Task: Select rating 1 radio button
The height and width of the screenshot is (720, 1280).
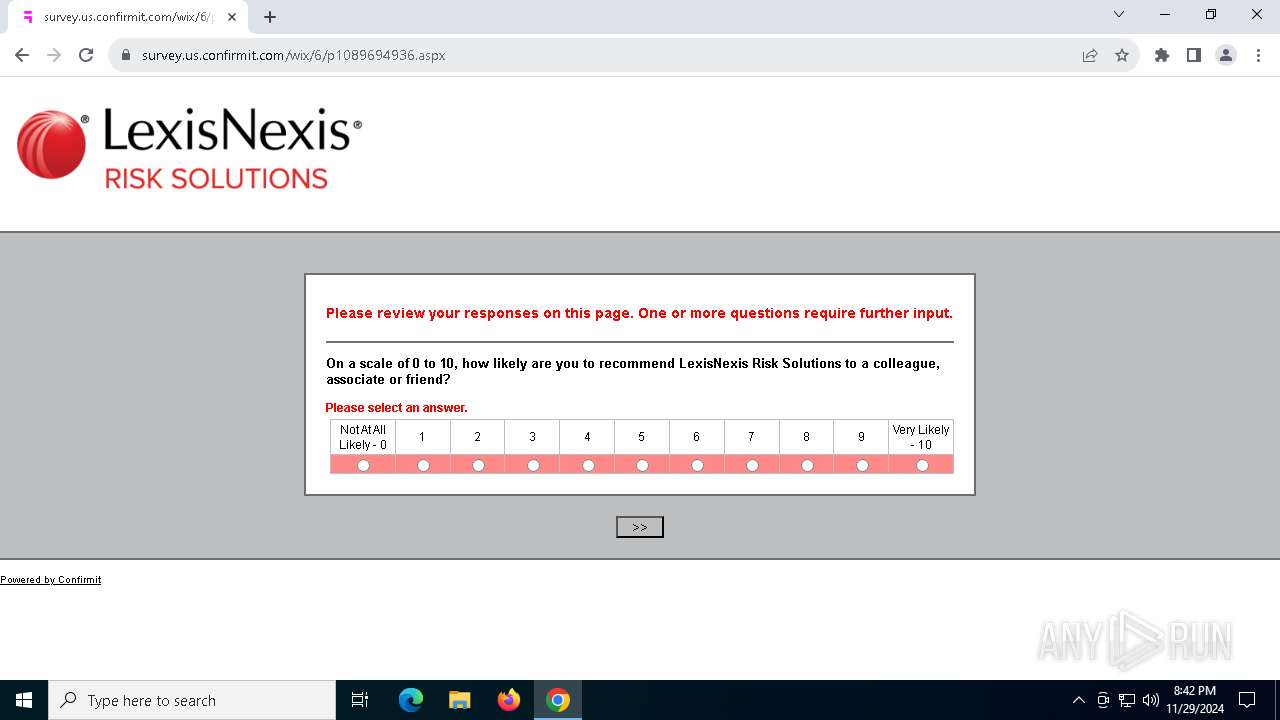Action: click(x=423, y=466)
